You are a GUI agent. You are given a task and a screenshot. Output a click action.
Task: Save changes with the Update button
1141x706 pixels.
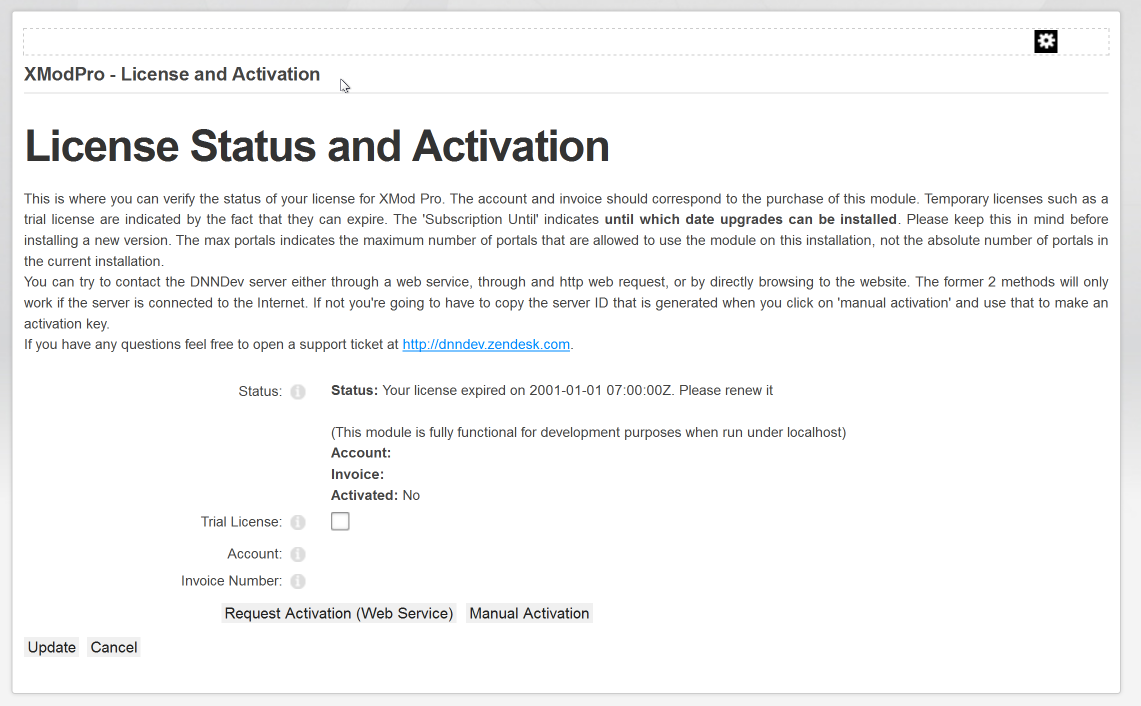pyautogui.click(x=52, y=647)
